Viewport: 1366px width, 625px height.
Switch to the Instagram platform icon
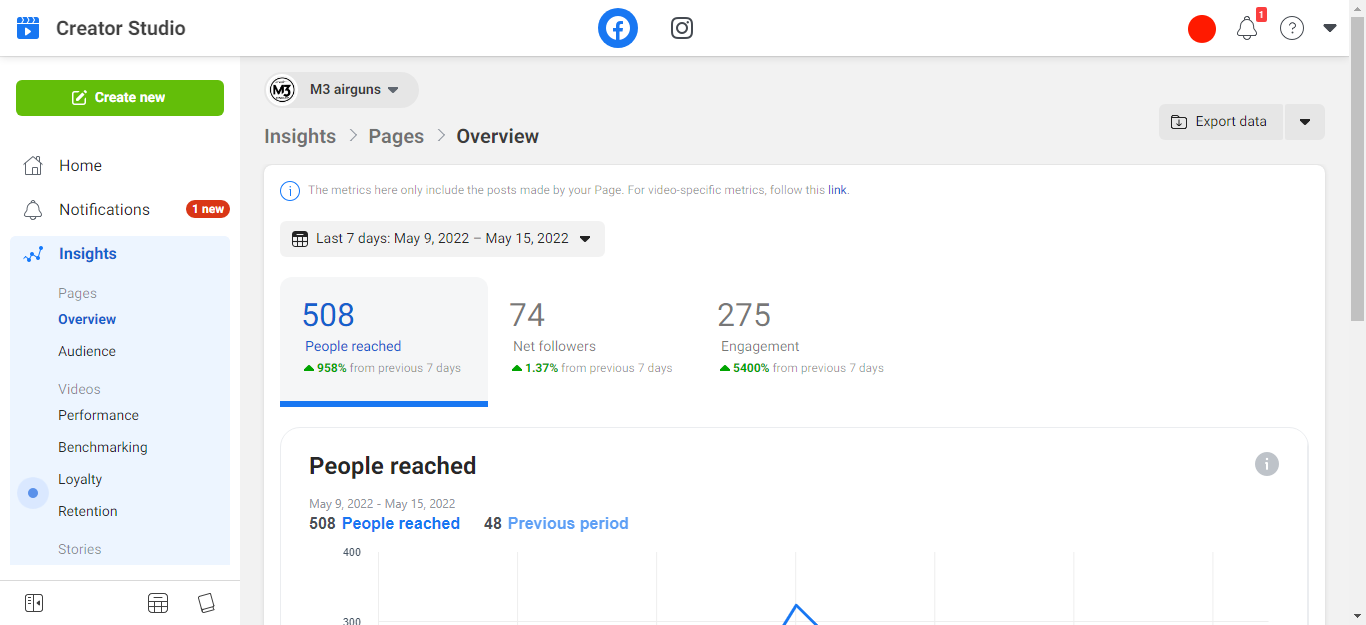[x=682, y=28]
